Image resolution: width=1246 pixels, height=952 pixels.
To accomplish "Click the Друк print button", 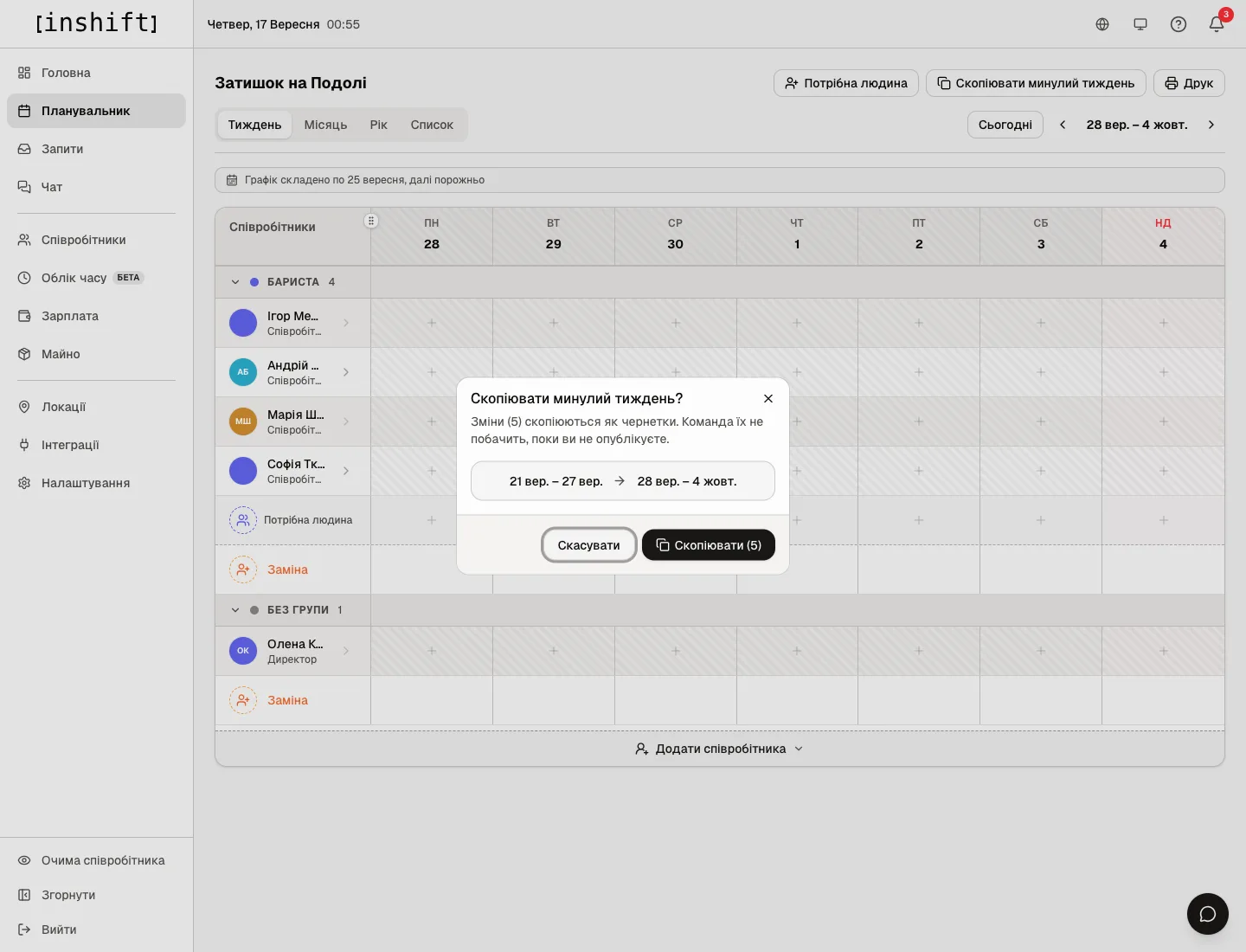I will [x=1189, y=83].
